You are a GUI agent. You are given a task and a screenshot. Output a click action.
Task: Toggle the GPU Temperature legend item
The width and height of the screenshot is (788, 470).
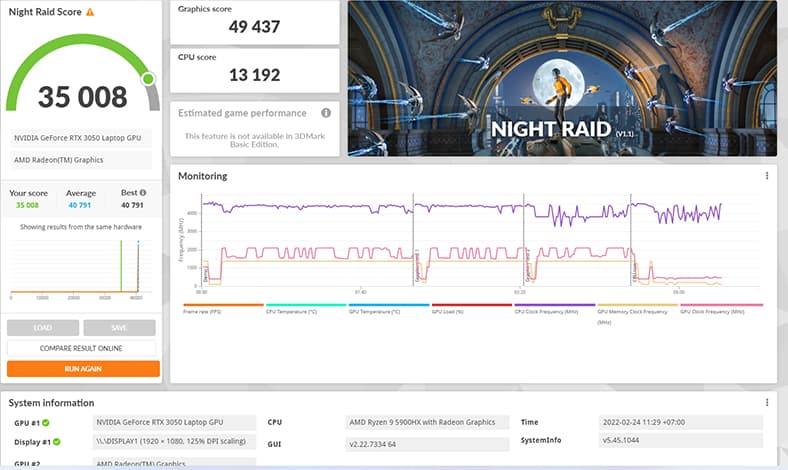tap(388, 308)
